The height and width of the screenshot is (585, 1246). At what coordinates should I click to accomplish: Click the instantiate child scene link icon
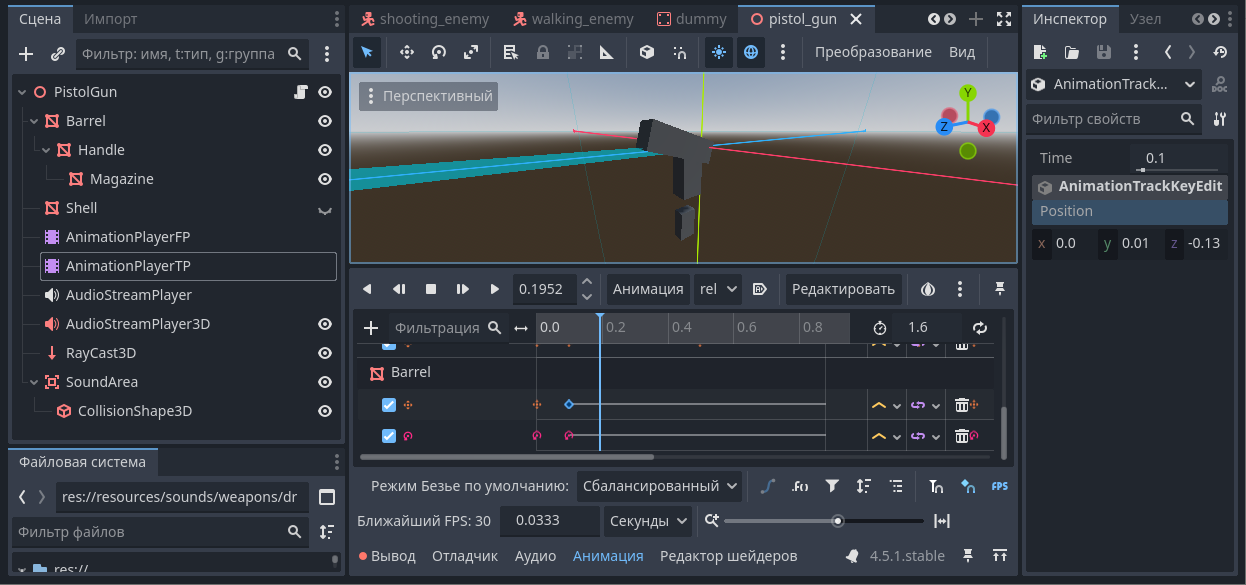tap(57, 54)
